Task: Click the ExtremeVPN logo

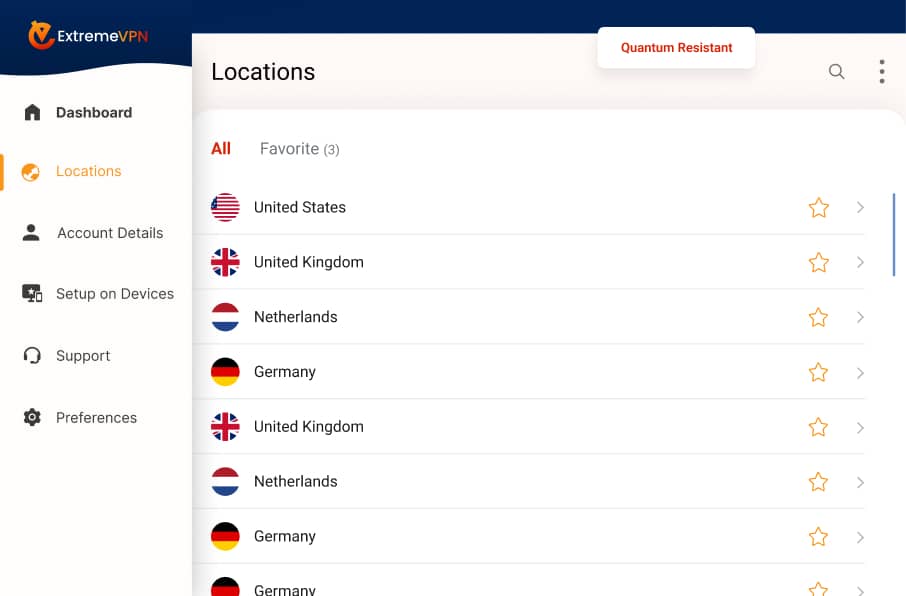Action: [x=88, y=36]
